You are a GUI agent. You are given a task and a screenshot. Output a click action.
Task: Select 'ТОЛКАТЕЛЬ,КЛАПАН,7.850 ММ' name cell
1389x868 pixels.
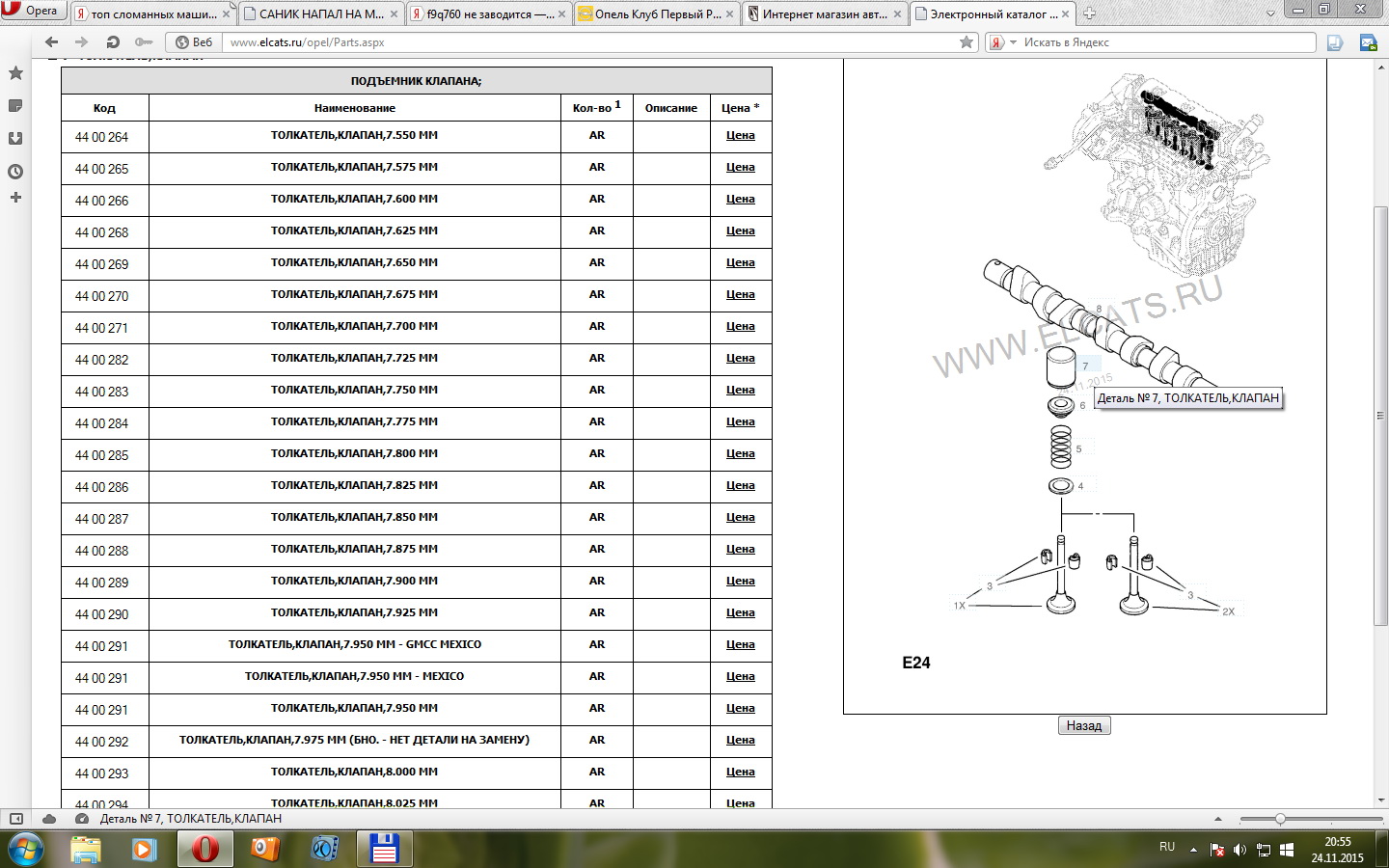click(354, 518)
